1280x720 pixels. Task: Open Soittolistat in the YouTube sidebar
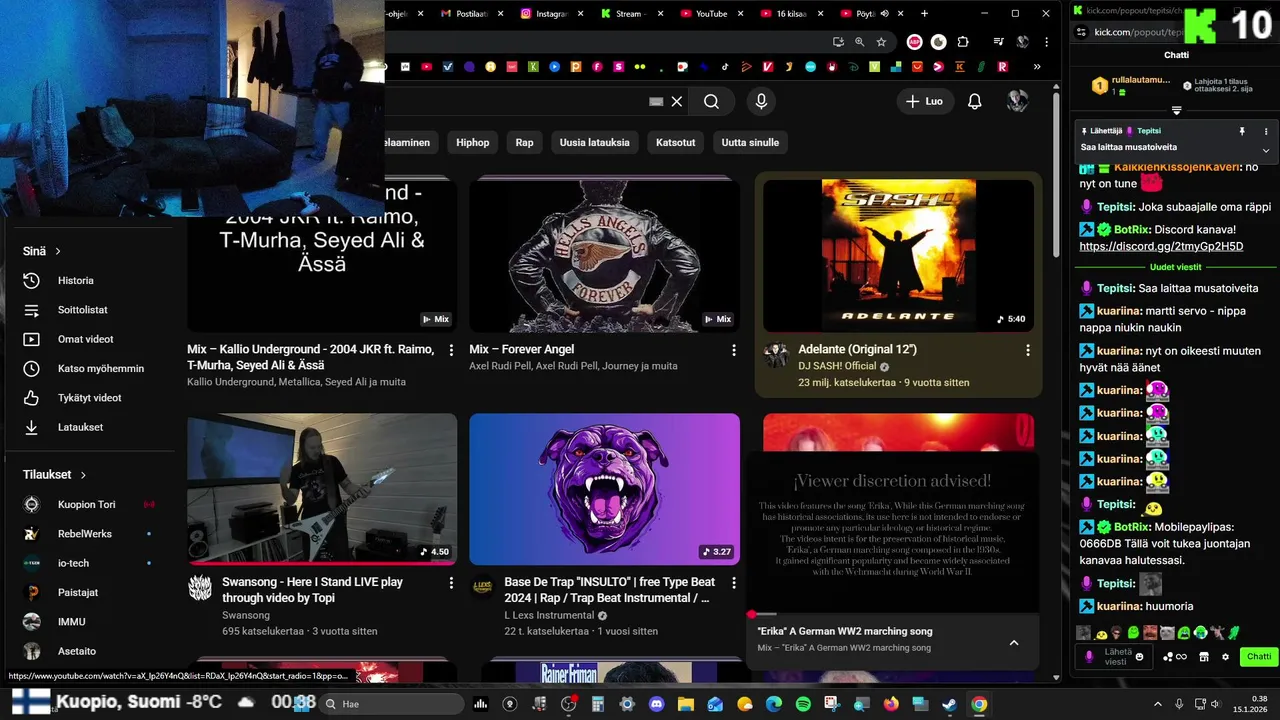88,310
